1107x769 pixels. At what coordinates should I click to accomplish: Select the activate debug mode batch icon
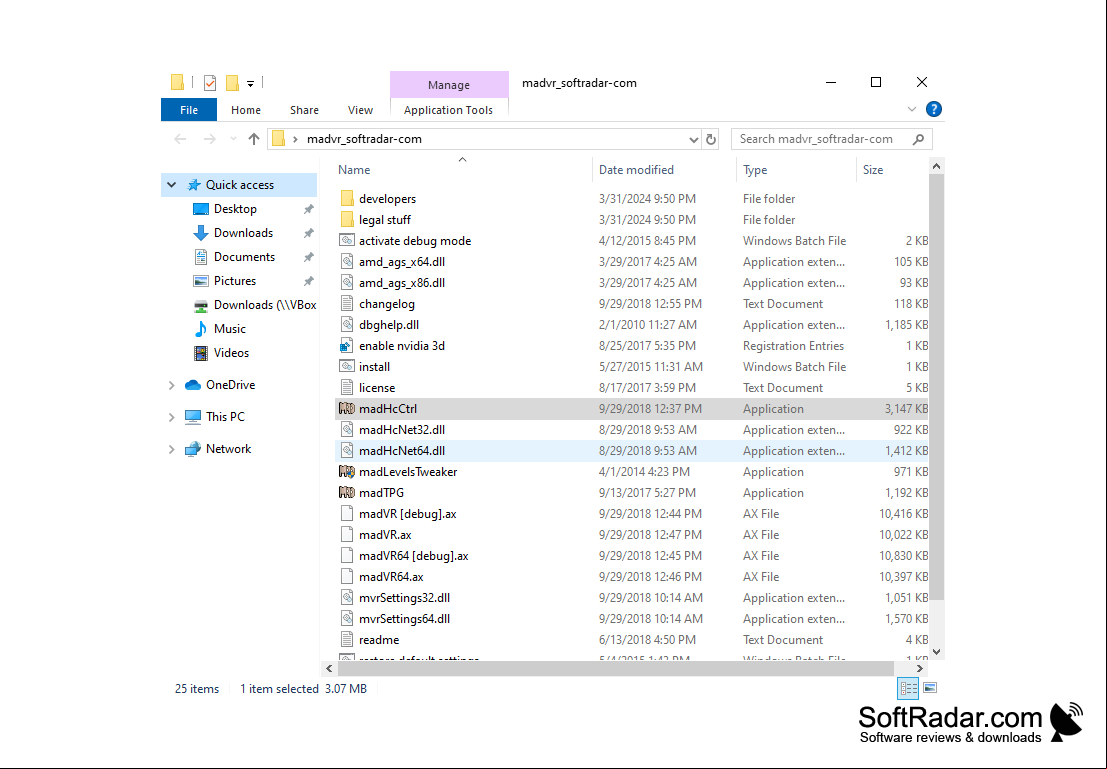(347, 241)
